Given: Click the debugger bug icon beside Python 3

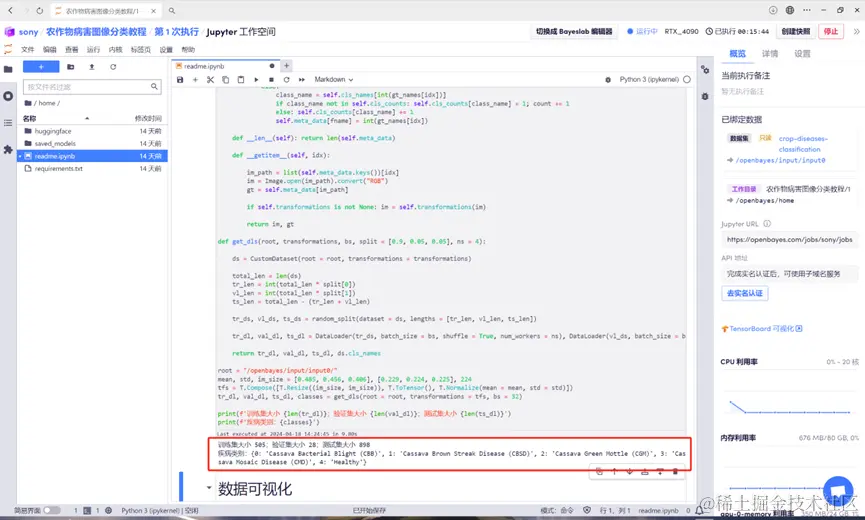Looking at the screenshot, I should (608, 79).
